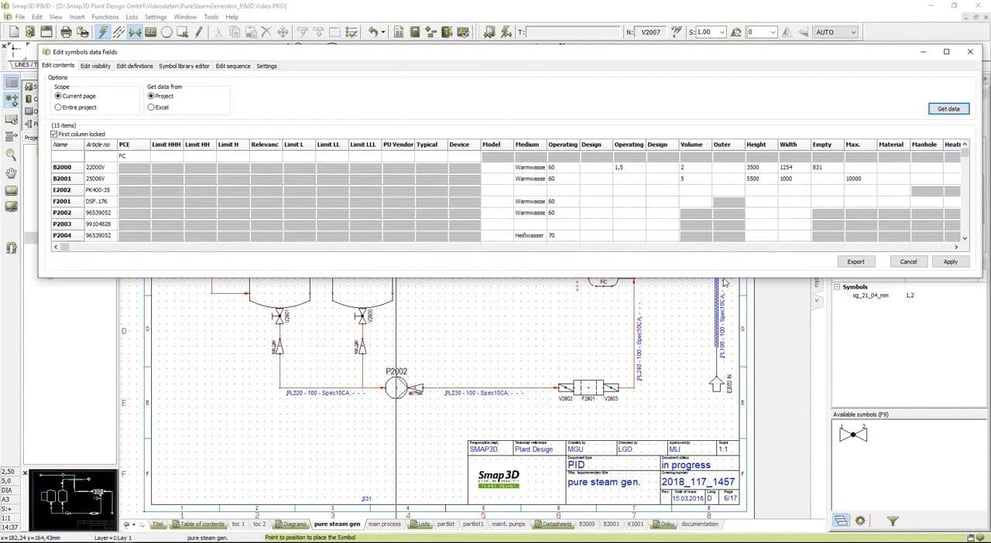Click the rotation angle icon before 0
The width and height of the screenshot is (991, 543).
(736, 32)
